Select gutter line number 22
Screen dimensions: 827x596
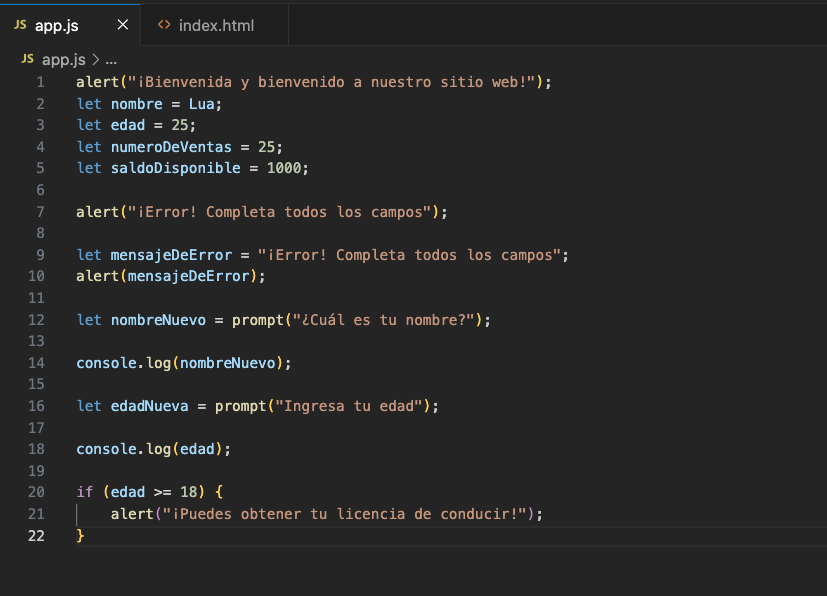[x=36, y=536]
